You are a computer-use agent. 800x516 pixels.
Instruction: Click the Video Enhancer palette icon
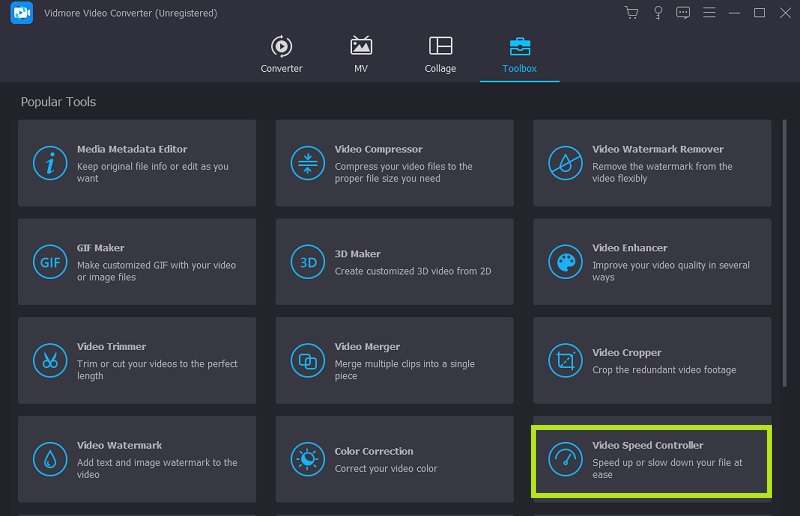564,262
